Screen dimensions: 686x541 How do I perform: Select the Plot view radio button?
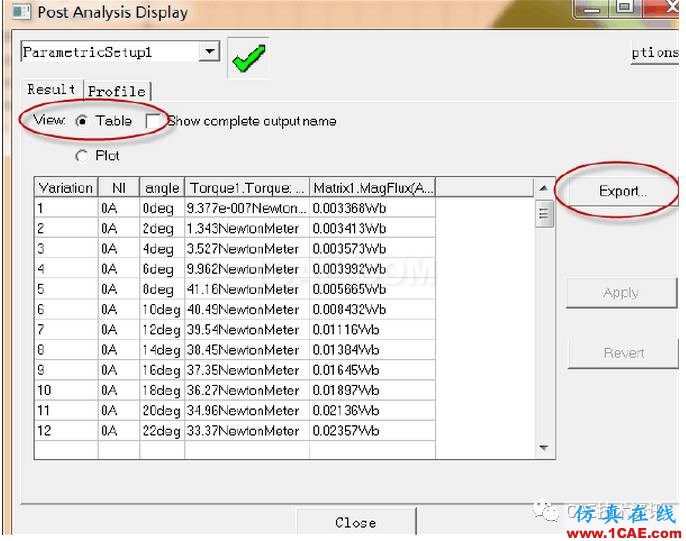(x=81, y=156)
